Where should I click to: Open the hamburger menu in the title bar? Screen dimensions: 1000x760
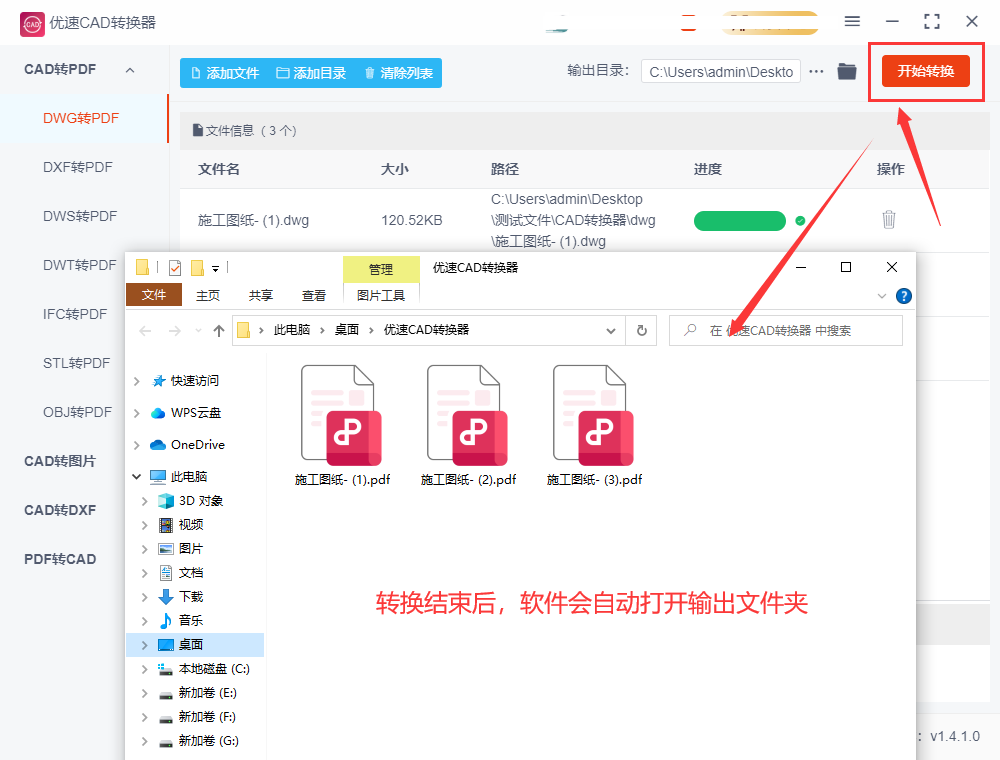point(852,21)
